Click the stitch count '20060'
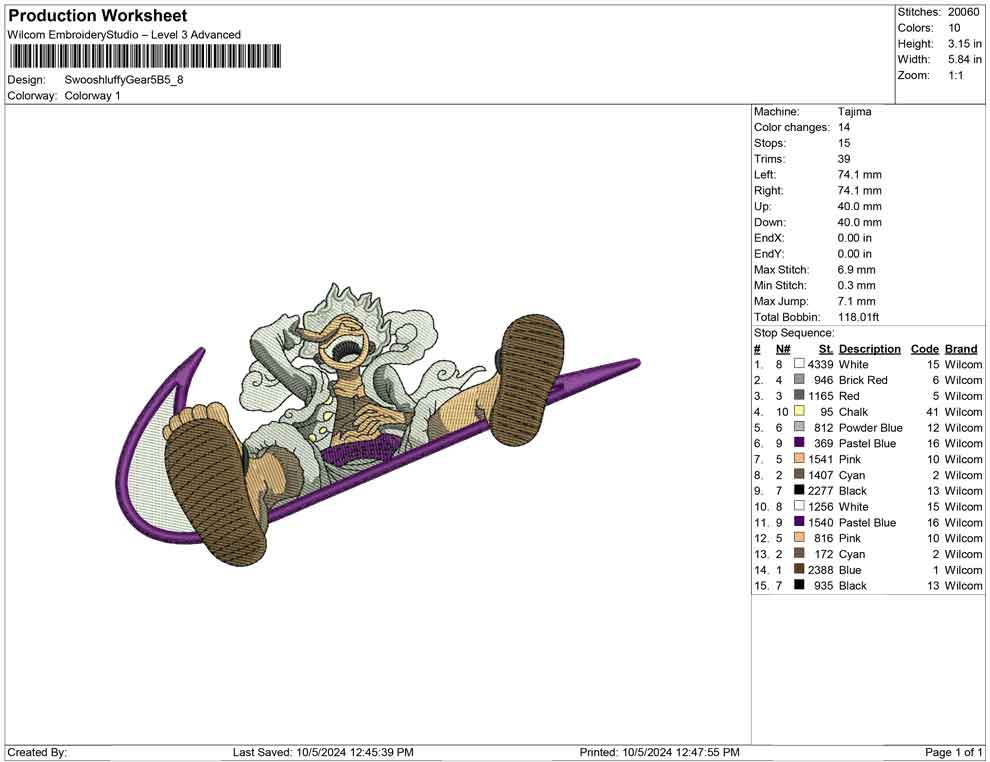Image resolution: width=990 pixels, height=762 pixels. pos(963,12)
